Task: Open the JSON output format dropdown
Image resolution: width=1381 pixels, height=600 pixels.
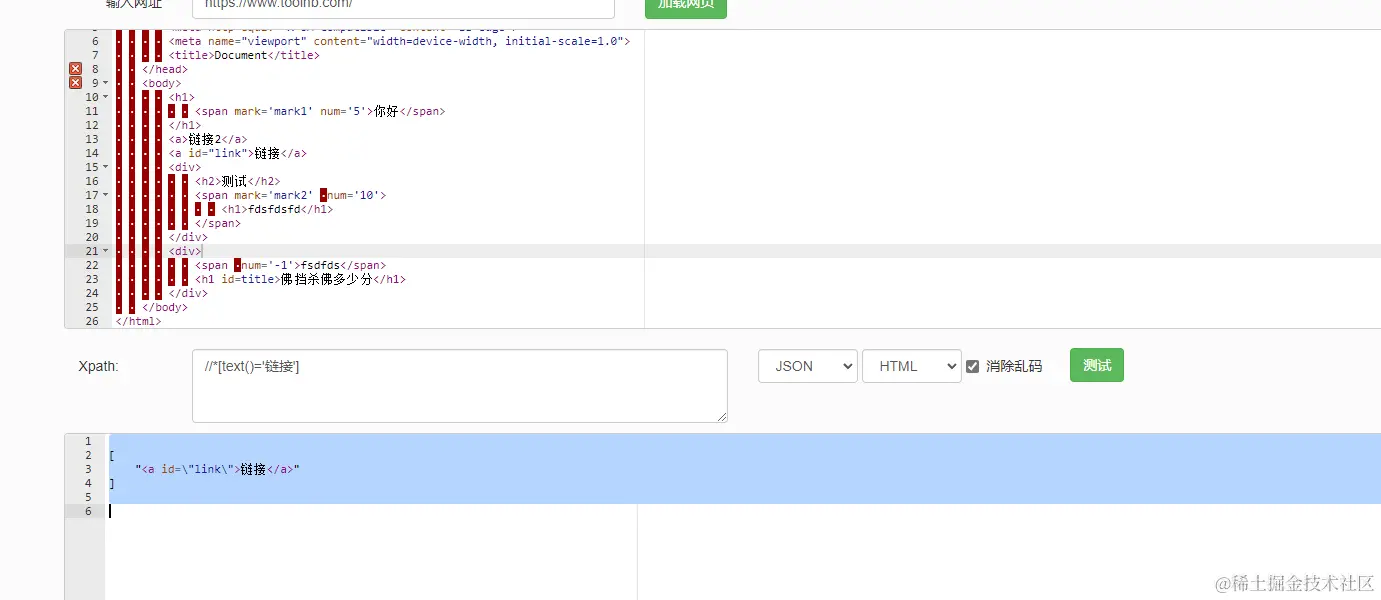Action: click(x=808, y=366)
